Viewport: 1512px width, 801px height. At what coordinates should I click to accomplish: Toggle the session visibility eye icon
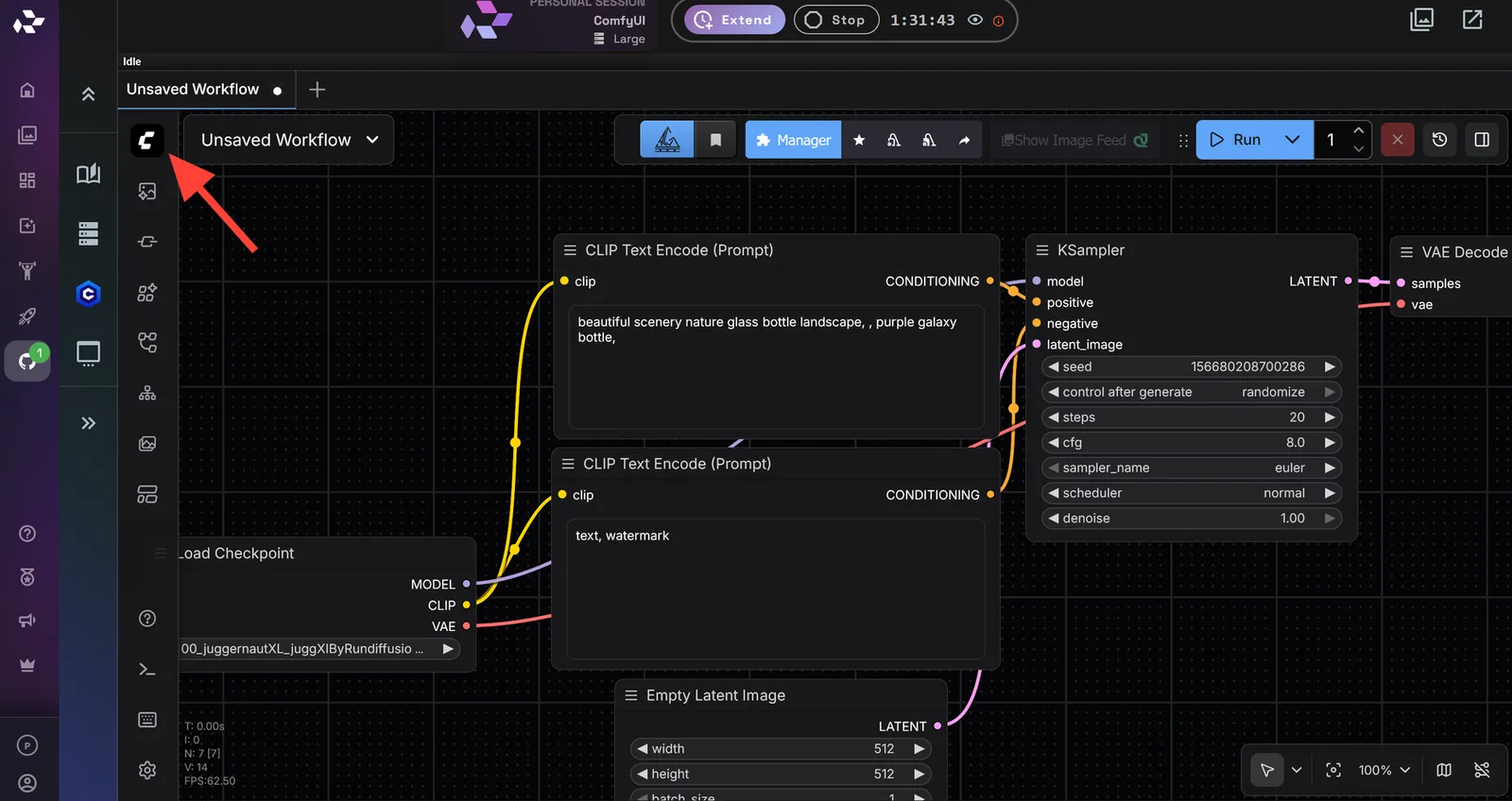point(975,20)
